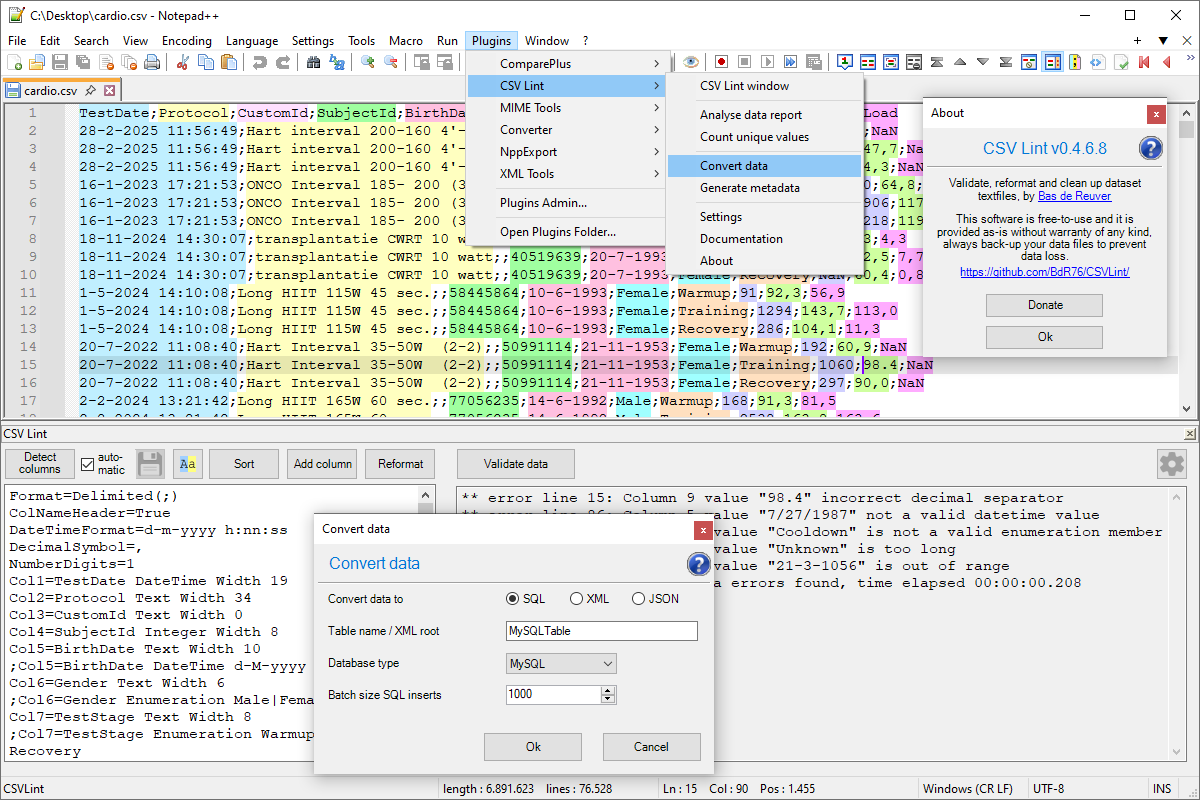This screenshot has height=800, width=1200.
Task: Click the Zoom in magnifier icon
Action: click(368, 62)
